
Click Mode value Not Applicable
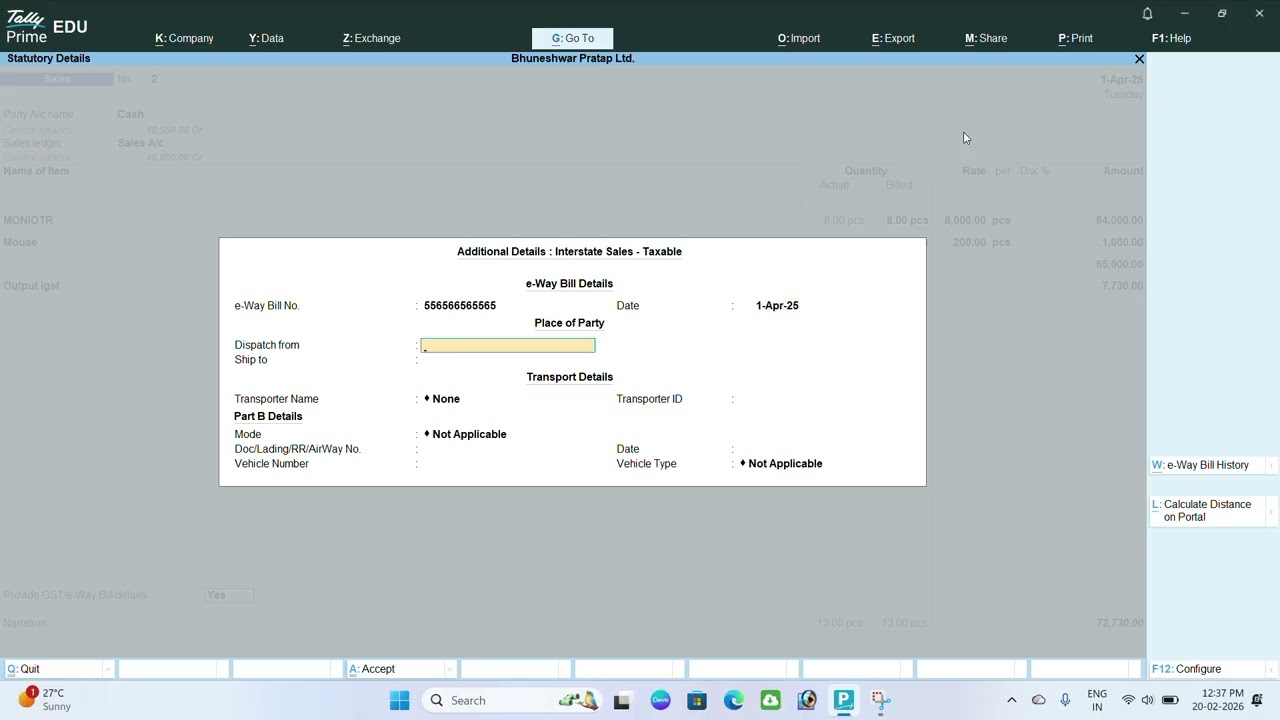click(x=465, y=434)
